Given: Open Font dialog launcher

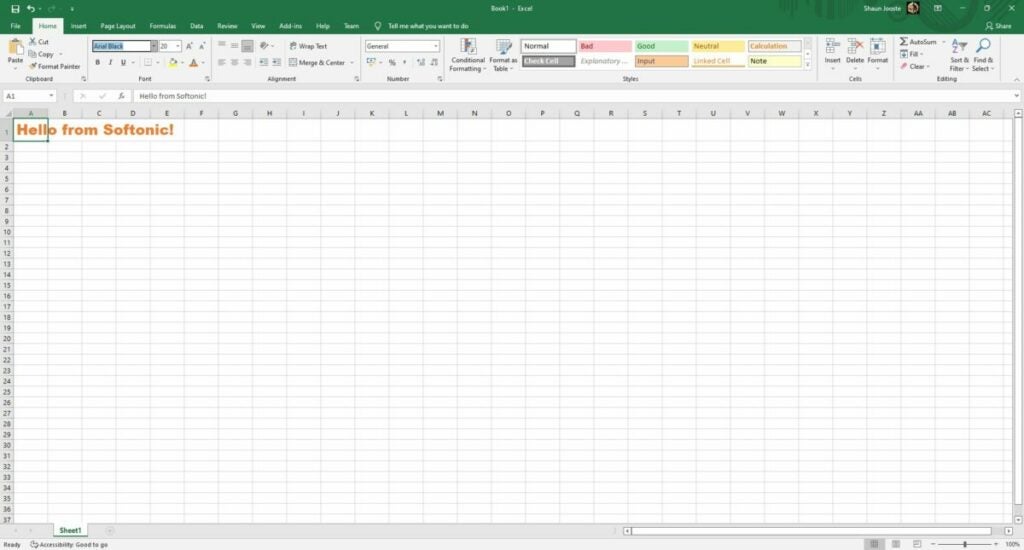Looking at the screenshot, I should [207, 79].
